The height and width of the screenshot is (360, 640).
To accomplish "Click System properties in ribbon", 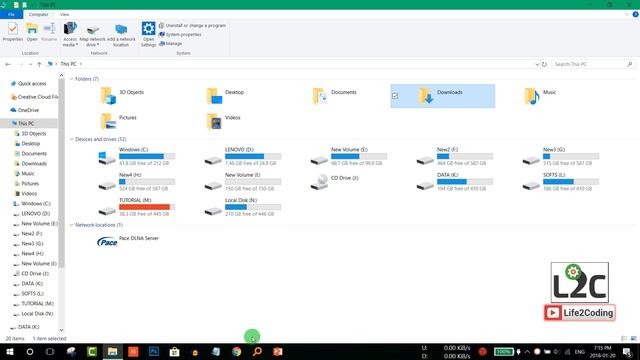I will [180, 34].
